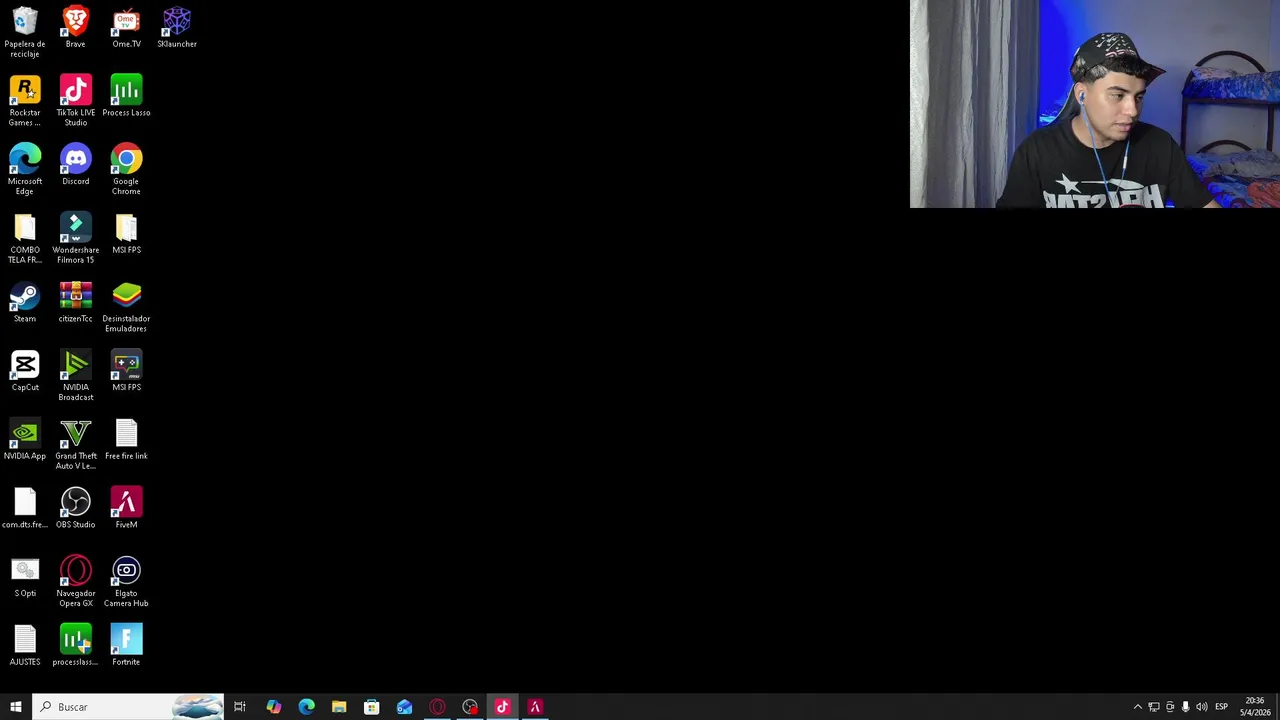
Task: Select the Microsoft Edge desktop shortcut
Action: click(25, 170)
